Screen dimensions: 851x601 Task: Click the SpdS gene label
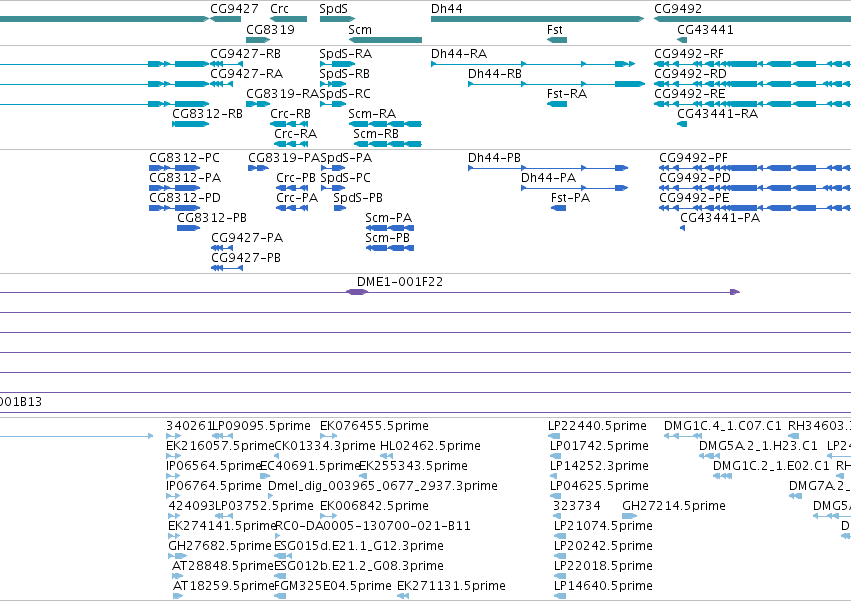(x=333, y=9)
